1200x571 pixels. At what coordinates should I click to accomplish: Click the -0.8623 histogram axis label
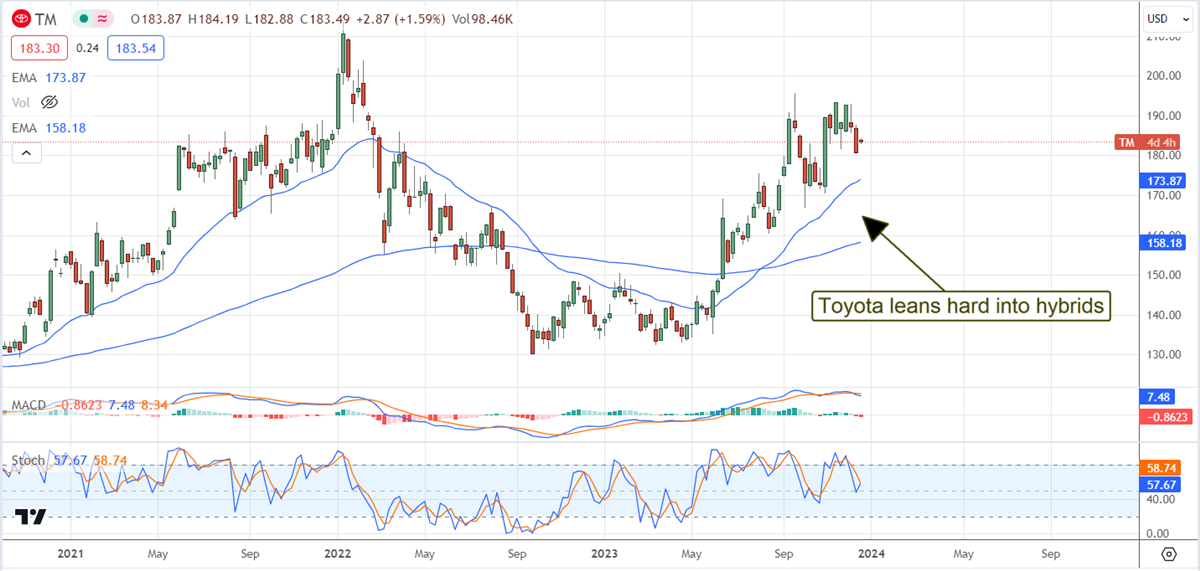(1165, 415)
